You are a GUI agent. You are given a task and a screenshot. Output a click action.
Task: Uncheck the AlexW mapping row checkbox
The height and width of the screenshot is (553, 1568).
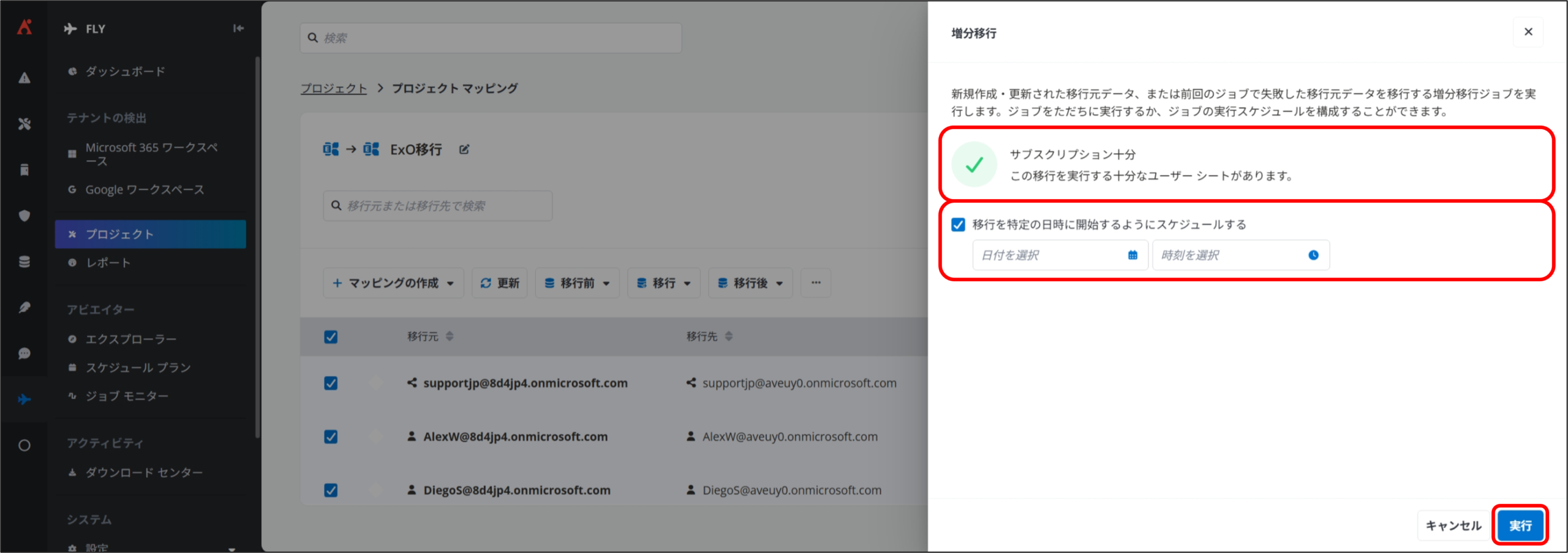(x=331, y=437)
